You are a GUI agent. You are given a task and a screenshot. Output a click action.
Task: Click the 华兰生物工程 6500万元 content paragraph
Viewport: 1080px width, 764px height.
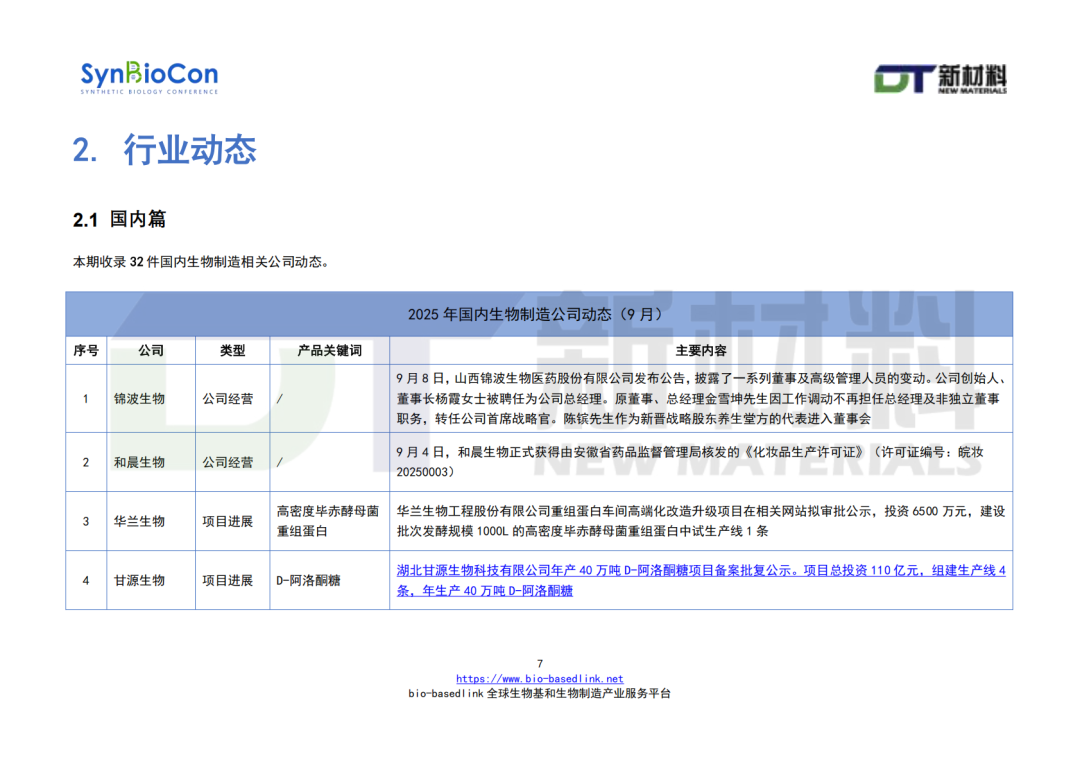click(x=700, y=521)
